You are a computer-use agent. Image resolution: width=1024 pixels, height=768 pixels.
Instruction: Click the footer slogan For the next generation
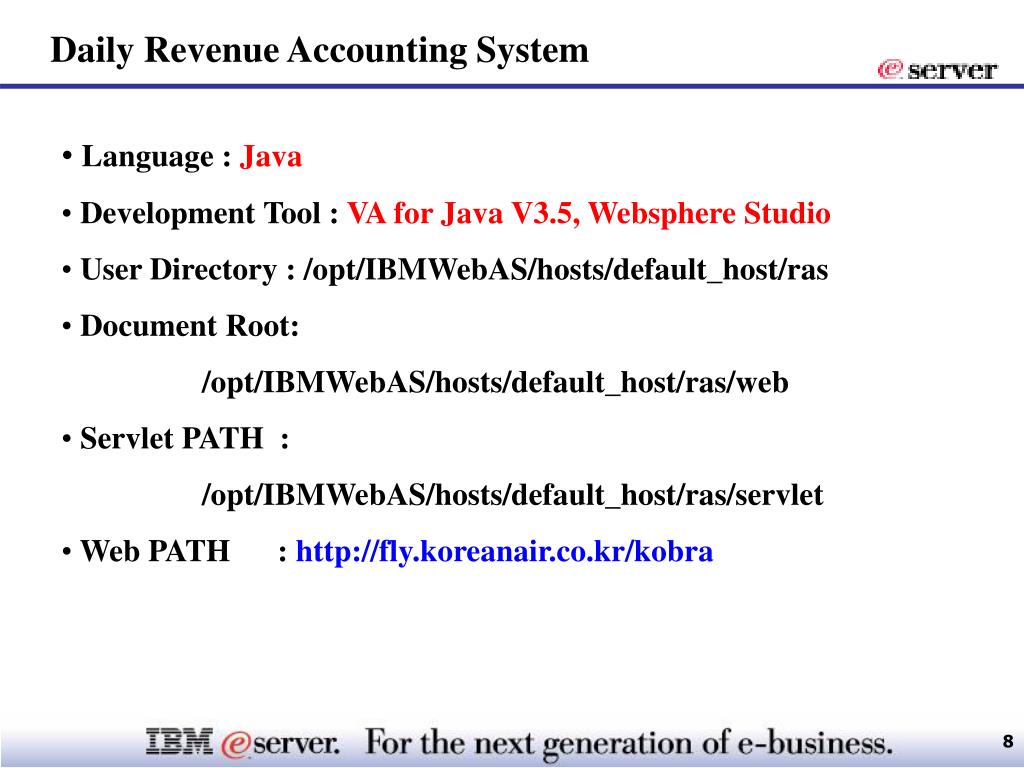point(629,744)
